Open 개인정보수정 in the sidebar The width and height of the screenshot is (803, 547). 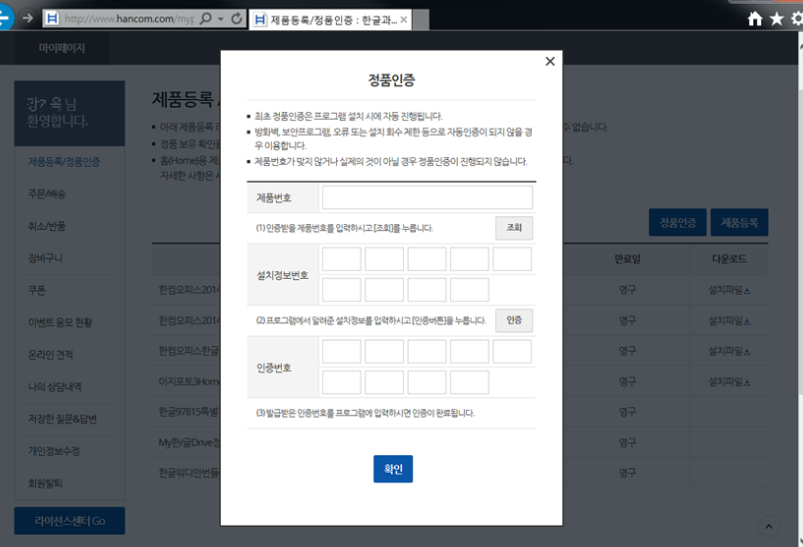tap(54, 451)
